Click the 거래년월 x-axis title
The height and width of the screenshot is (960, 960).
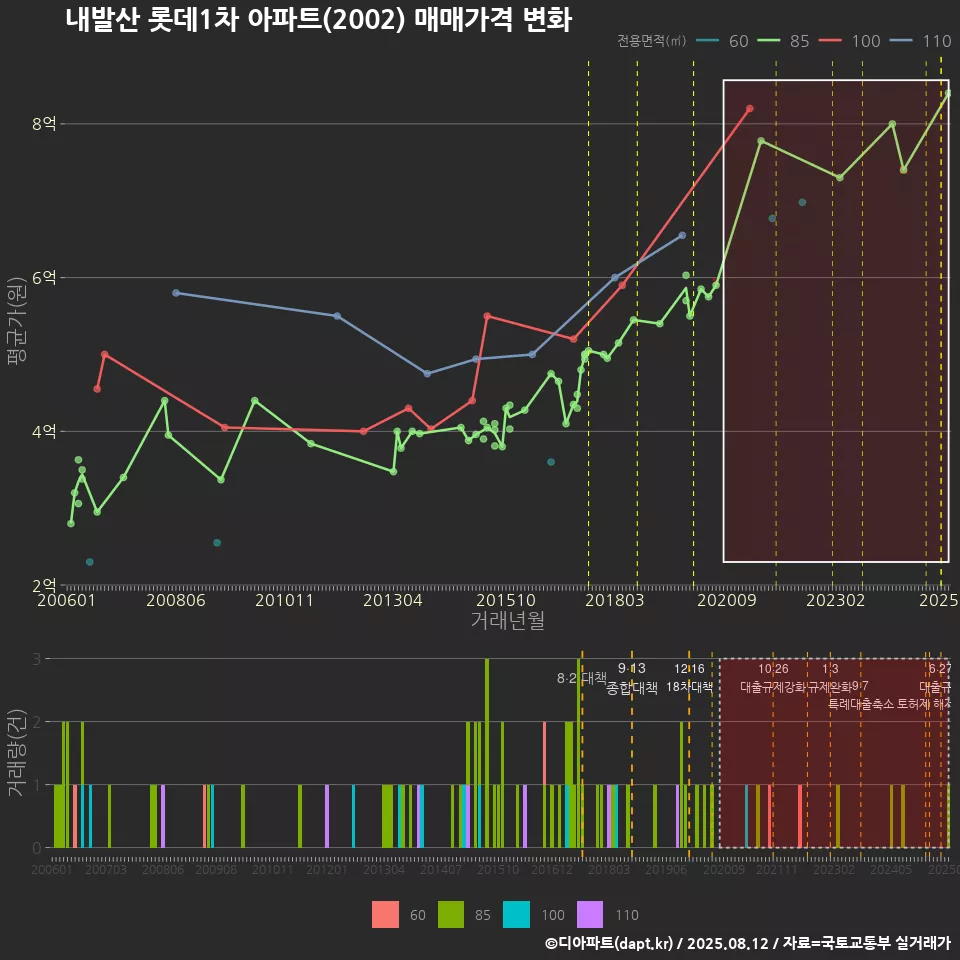click(x=508, y=620)
